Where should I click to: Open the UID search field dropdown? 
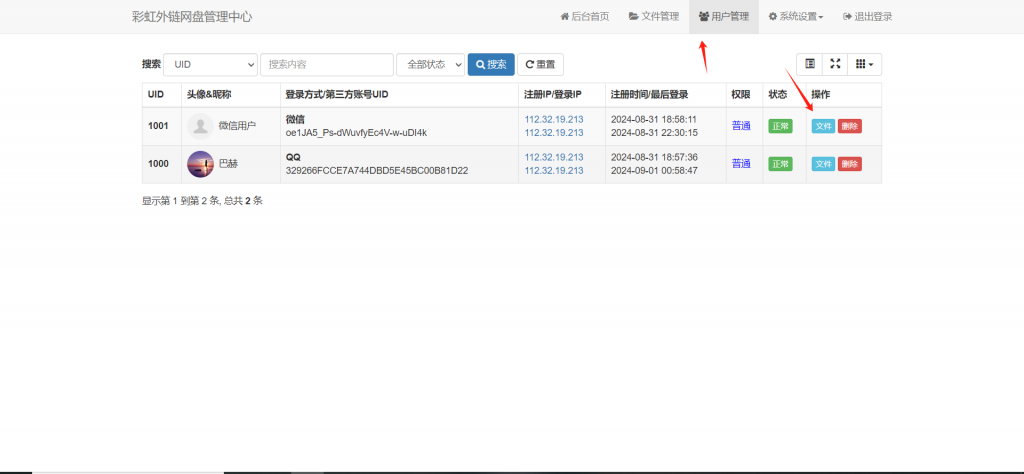coord(211,65)
